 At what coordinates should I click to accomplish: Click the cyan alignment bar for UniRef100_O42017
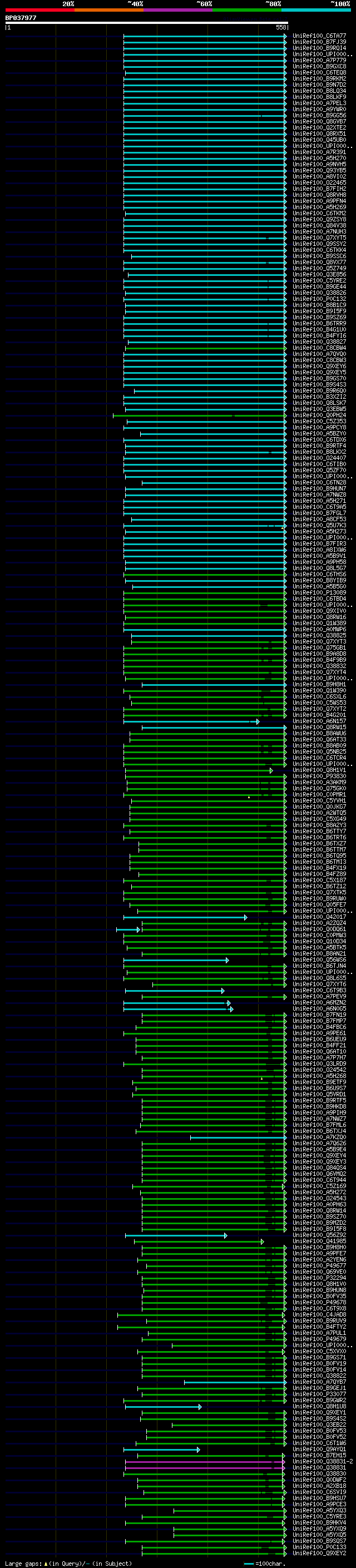(186, 917)
